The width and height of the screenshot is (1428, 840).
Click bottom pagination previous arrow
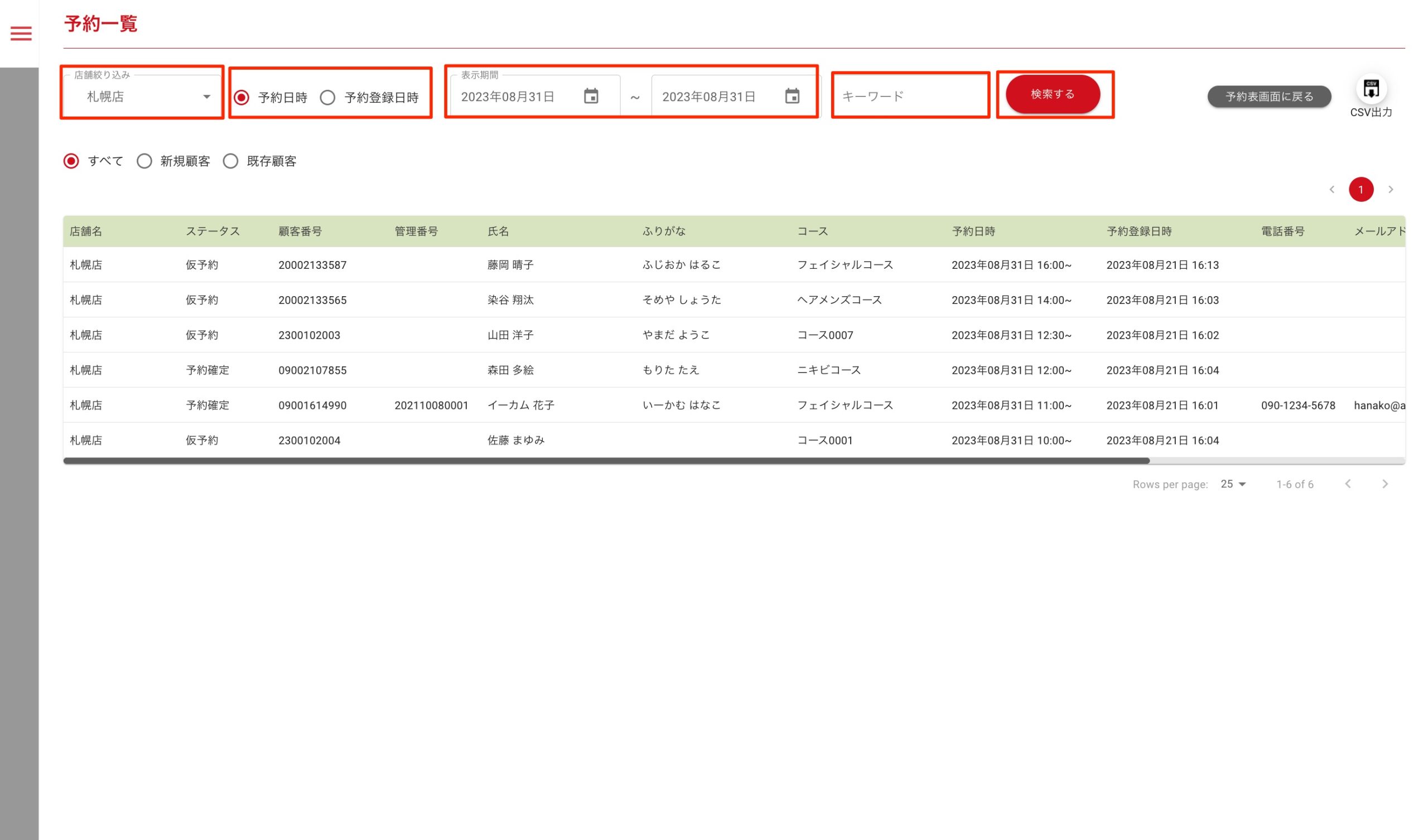(1348, 484)
